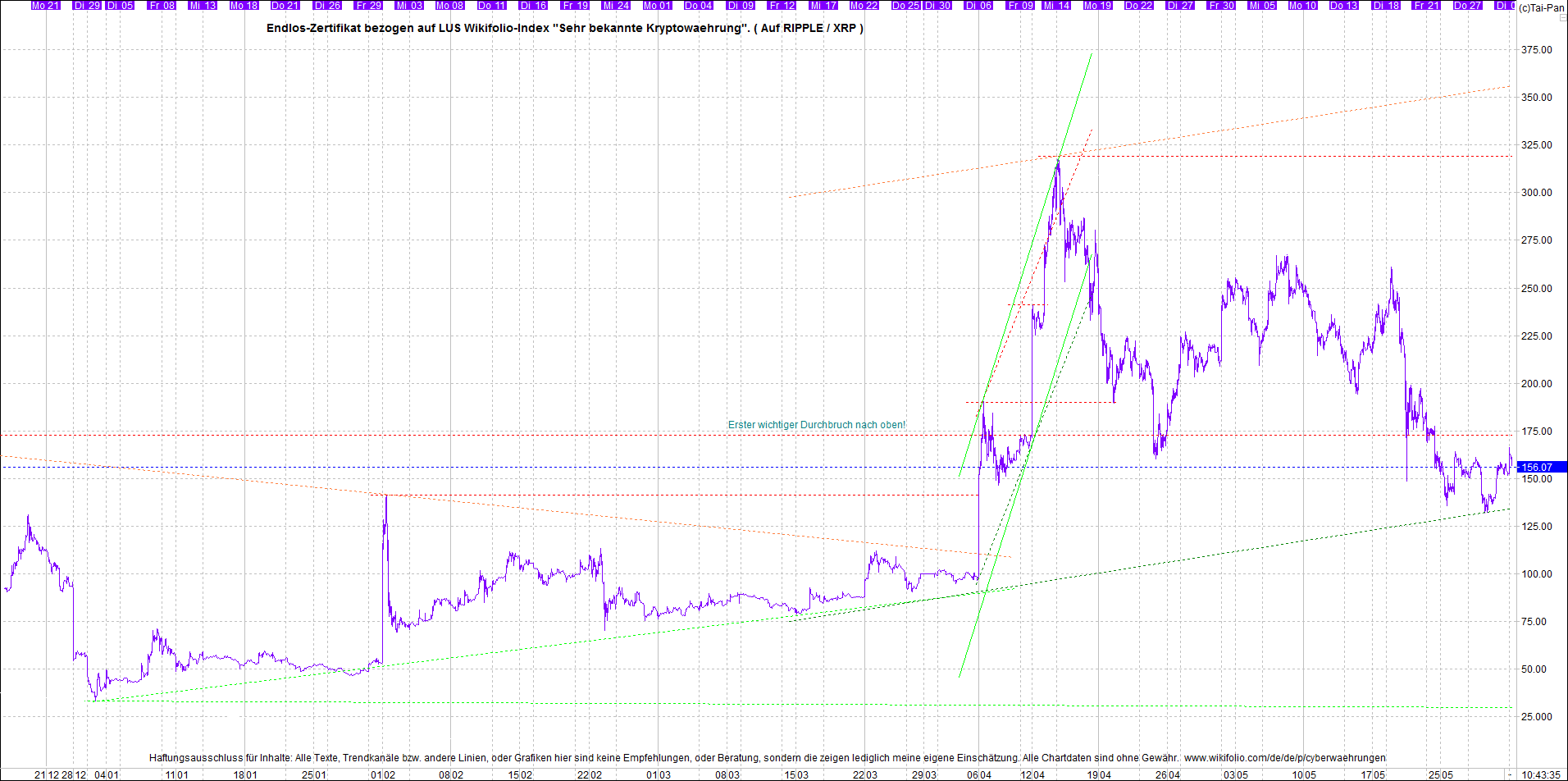Click the blue 156.07 current price label
This screenshot has height=781, width=1568.
pos(1540,467)
